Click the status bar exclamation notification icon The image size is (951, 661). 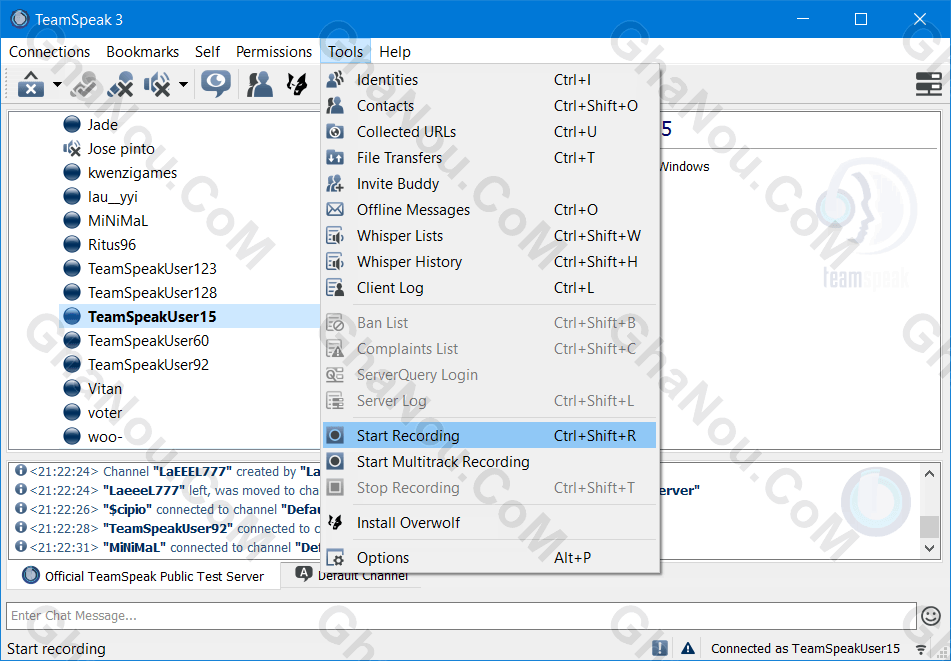pyautogui.click(x=660, y=648)
